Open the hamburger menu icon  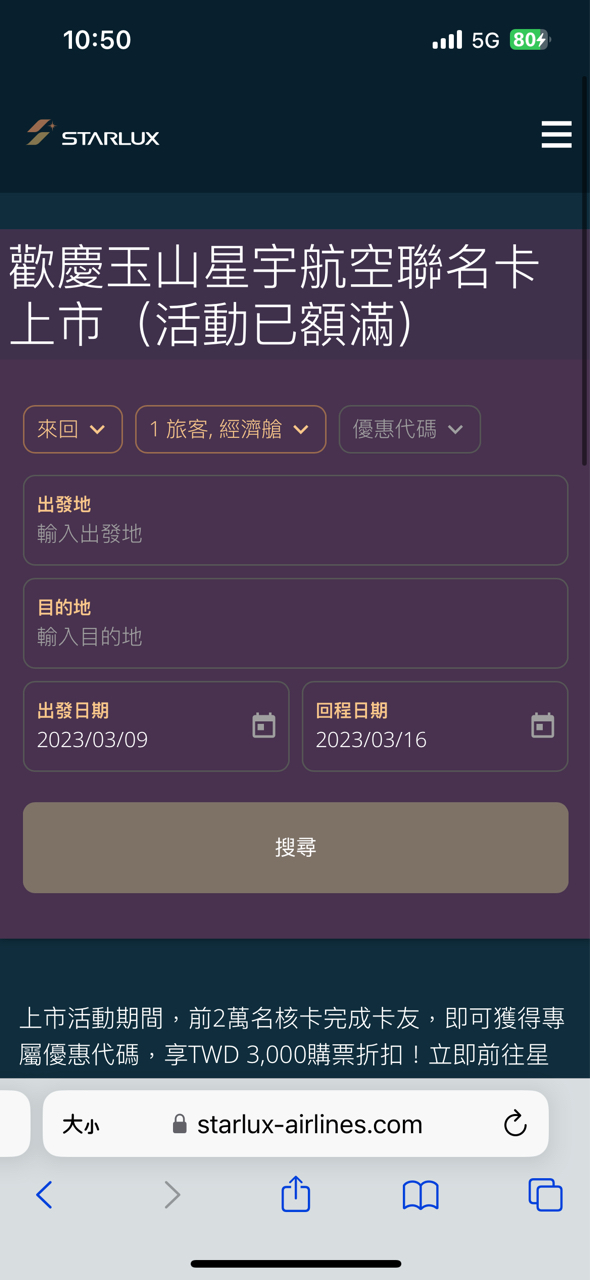coord(556,134)
